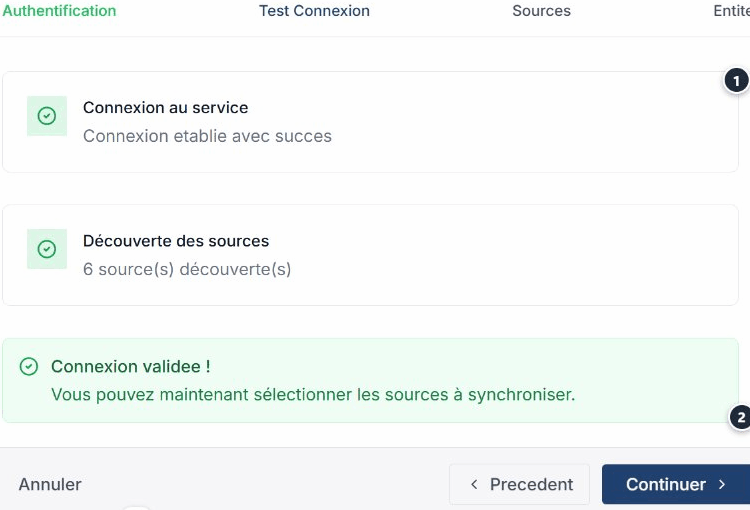The height and width of the screenshot is (510, 750).
Task: Click the green check icon beside Connexion au service
Action: [46, 116]
